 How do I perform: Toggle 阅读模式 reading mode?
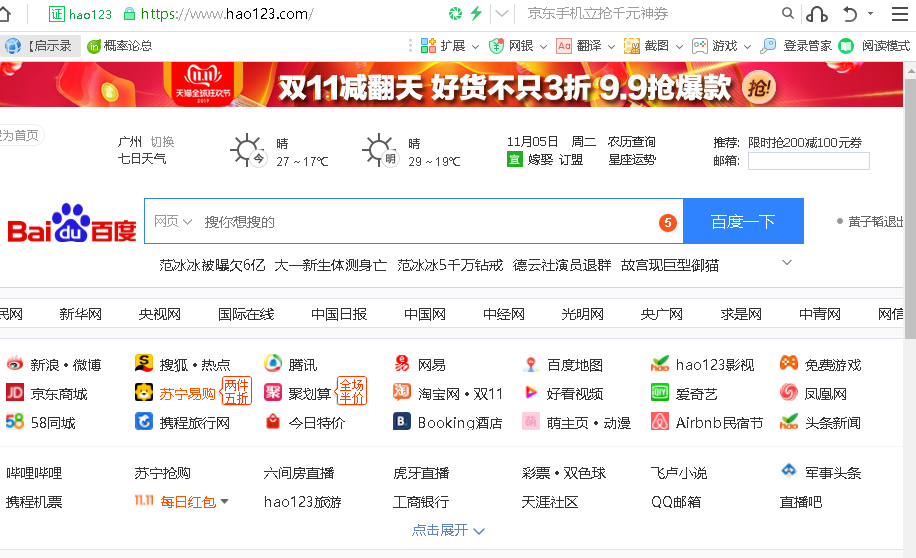click(874, 46)
